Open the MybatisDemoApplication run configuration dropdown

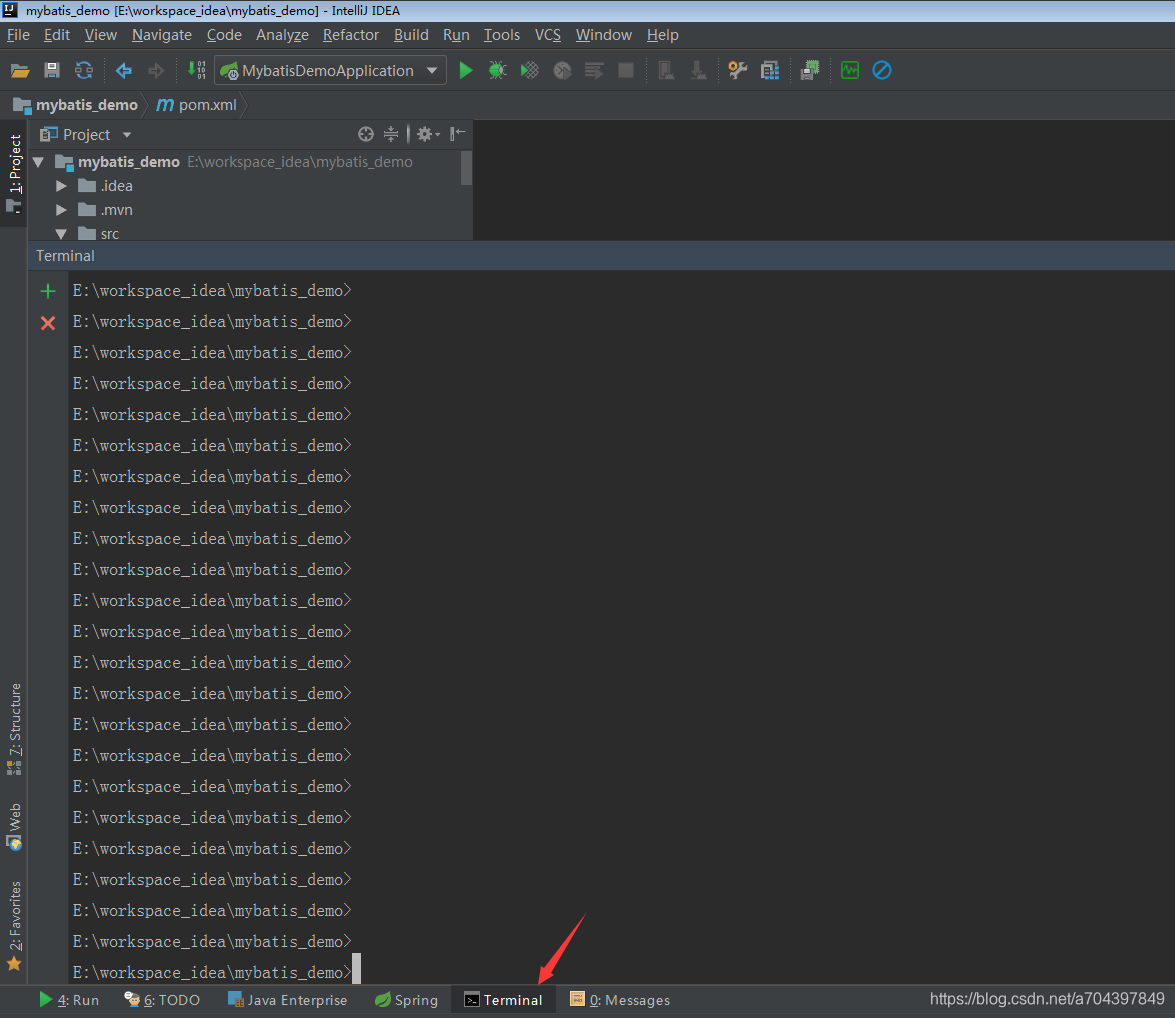coord(330,70)
